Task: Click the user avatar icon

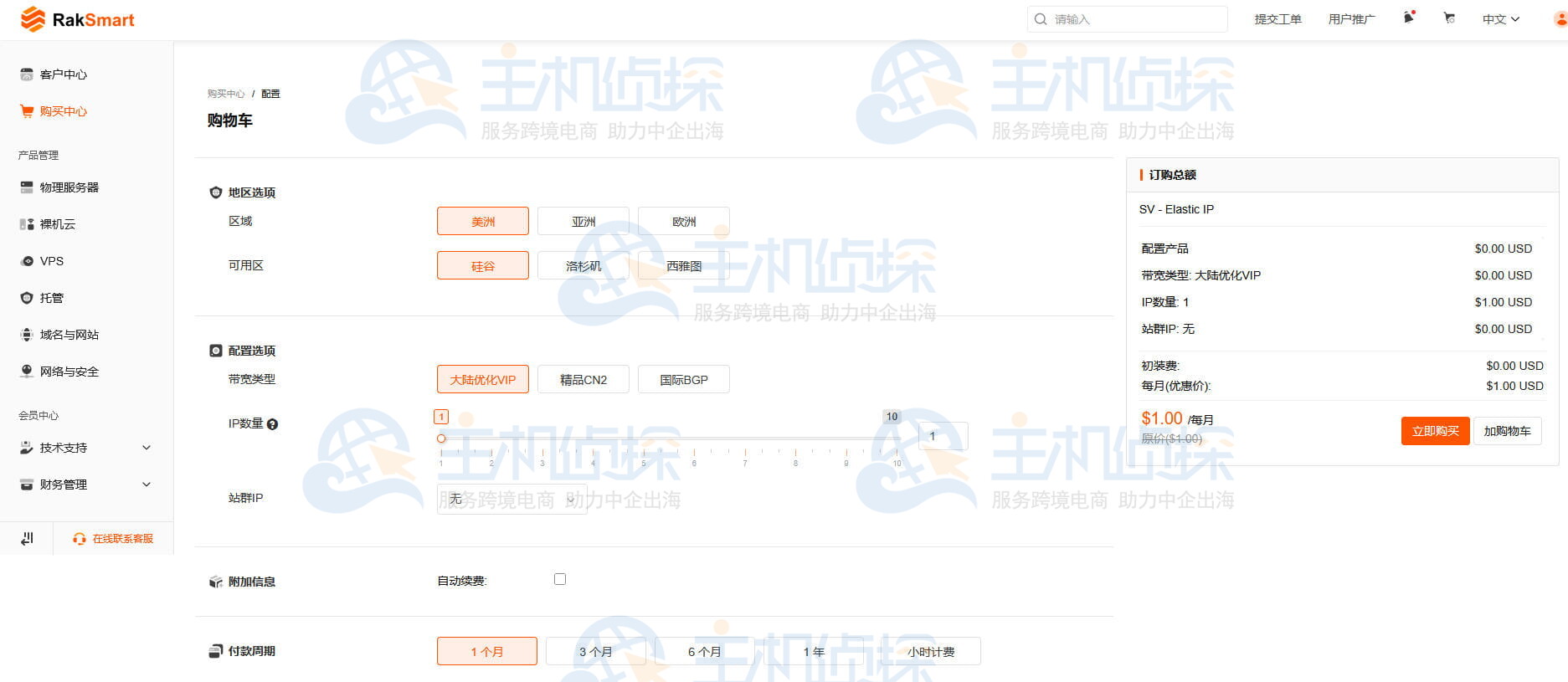Action: pos(1560,18)
